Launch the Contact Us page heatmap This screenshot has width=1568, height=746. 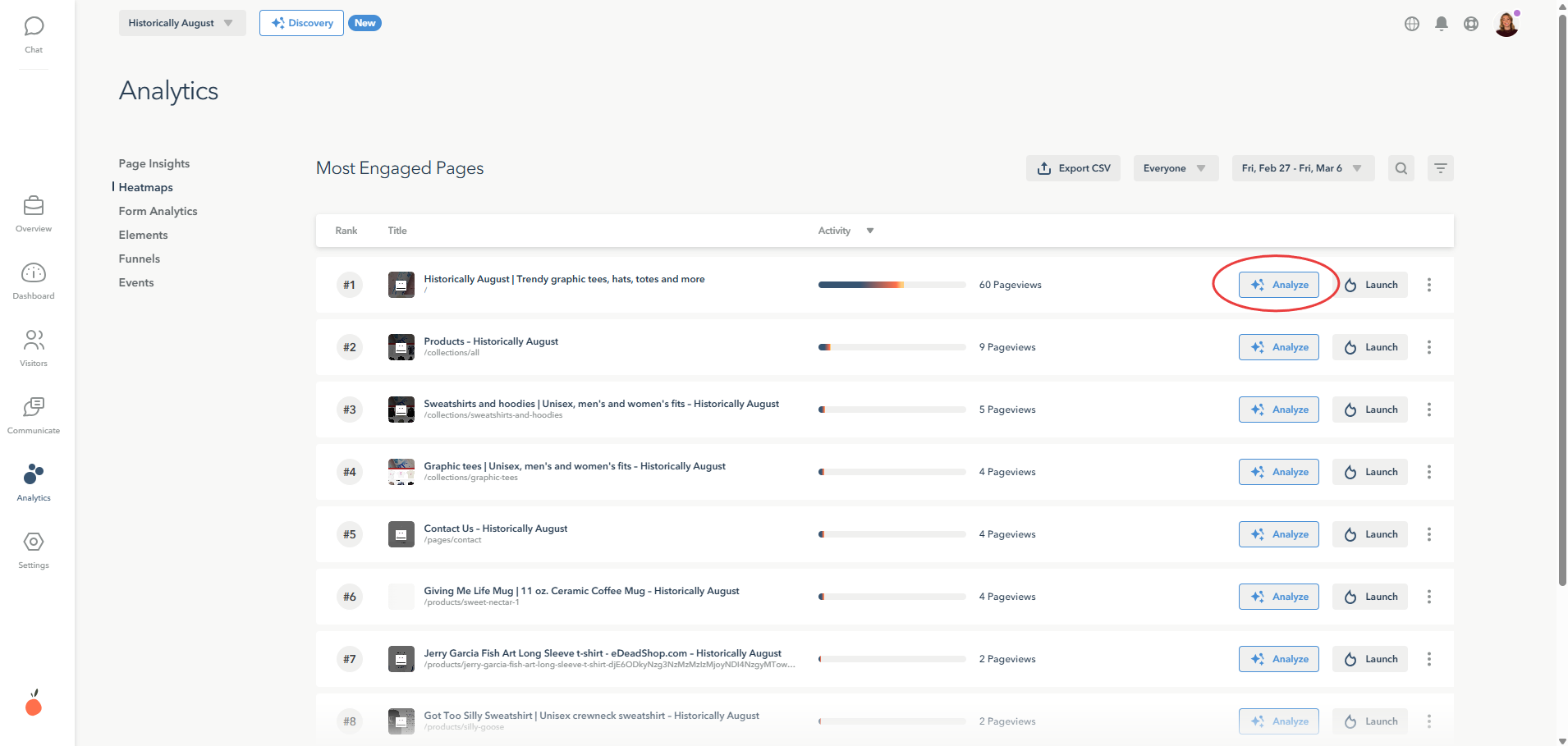point(1369,534)
